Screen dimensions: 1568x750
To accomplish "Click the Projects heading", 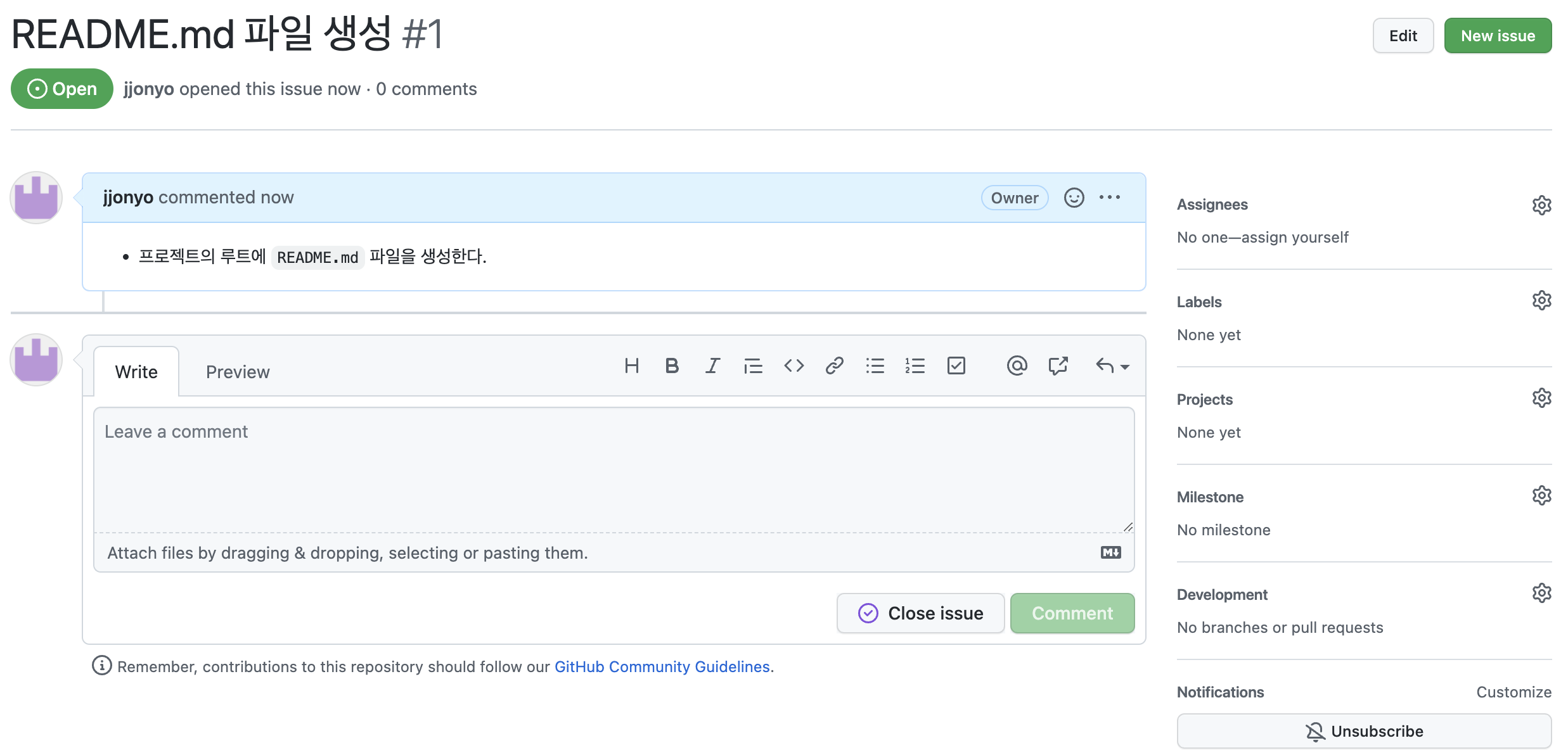I will pyautogui.click(x=1204, y=400).
